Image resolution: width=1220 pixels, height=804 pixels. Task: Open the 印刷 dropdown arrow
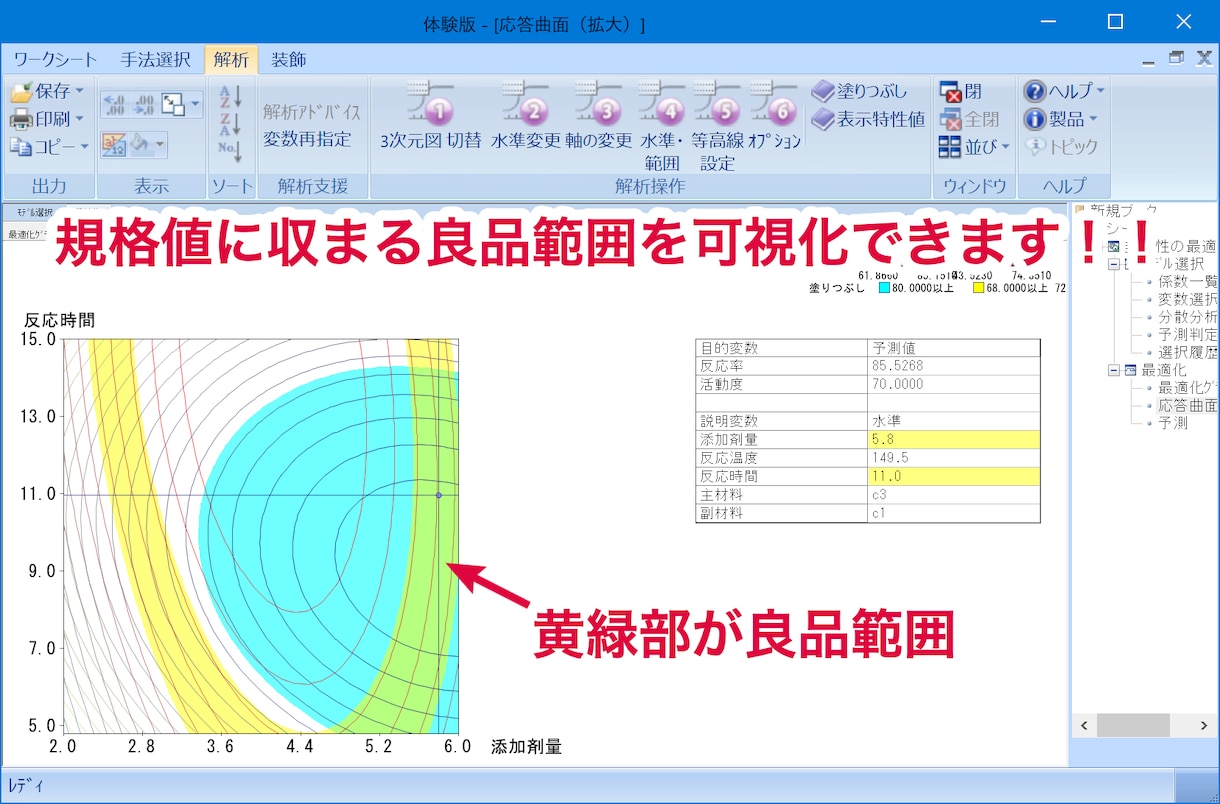click(79, 119)
